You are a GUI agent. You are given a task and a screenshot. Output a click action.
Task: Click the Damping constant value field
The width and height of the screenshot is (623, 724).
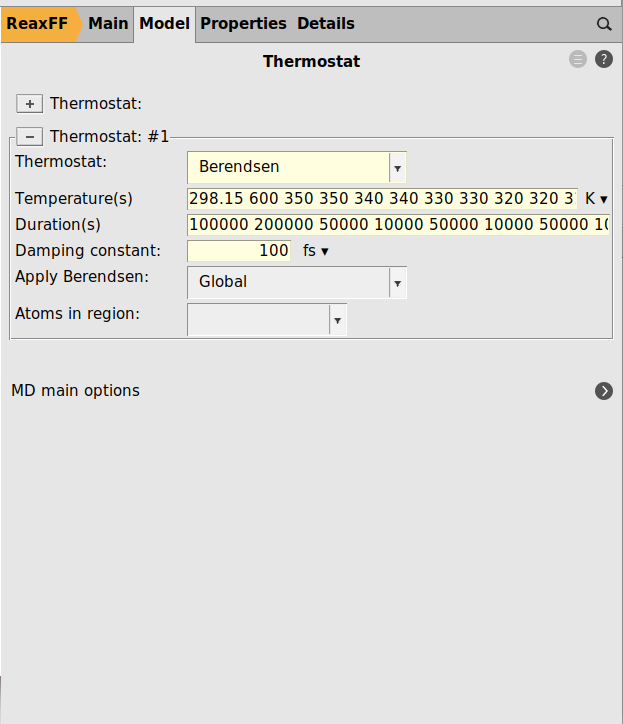pos(240,251)
